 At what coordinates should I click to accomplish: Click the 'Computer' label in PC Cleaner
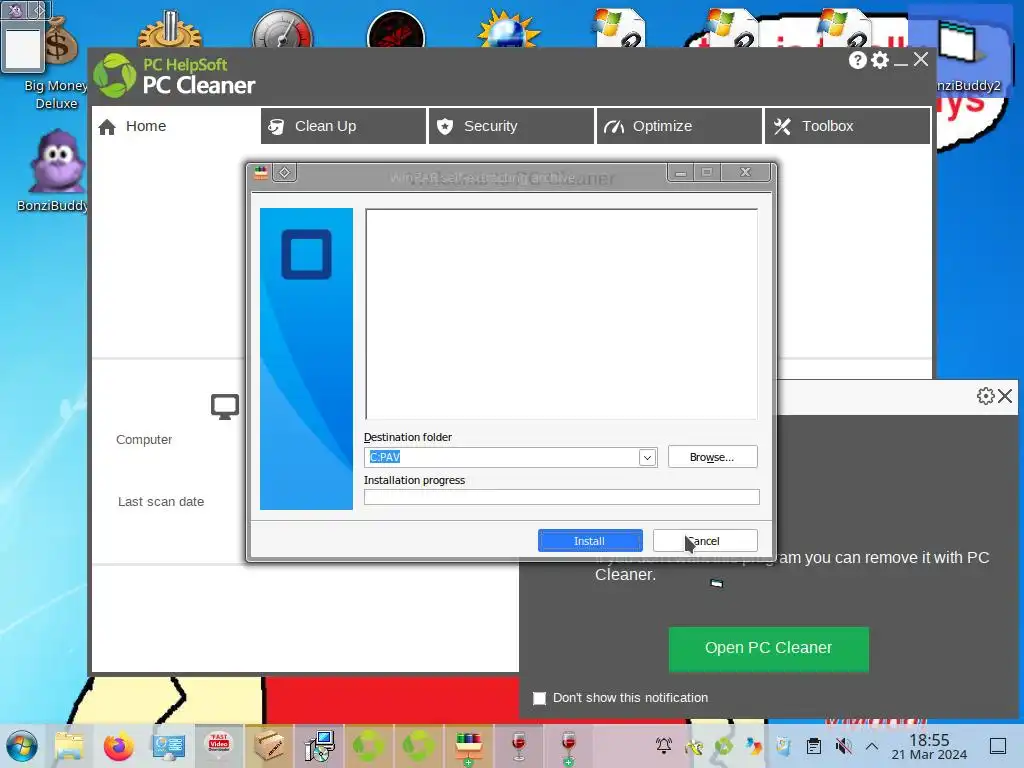(144, 440)
